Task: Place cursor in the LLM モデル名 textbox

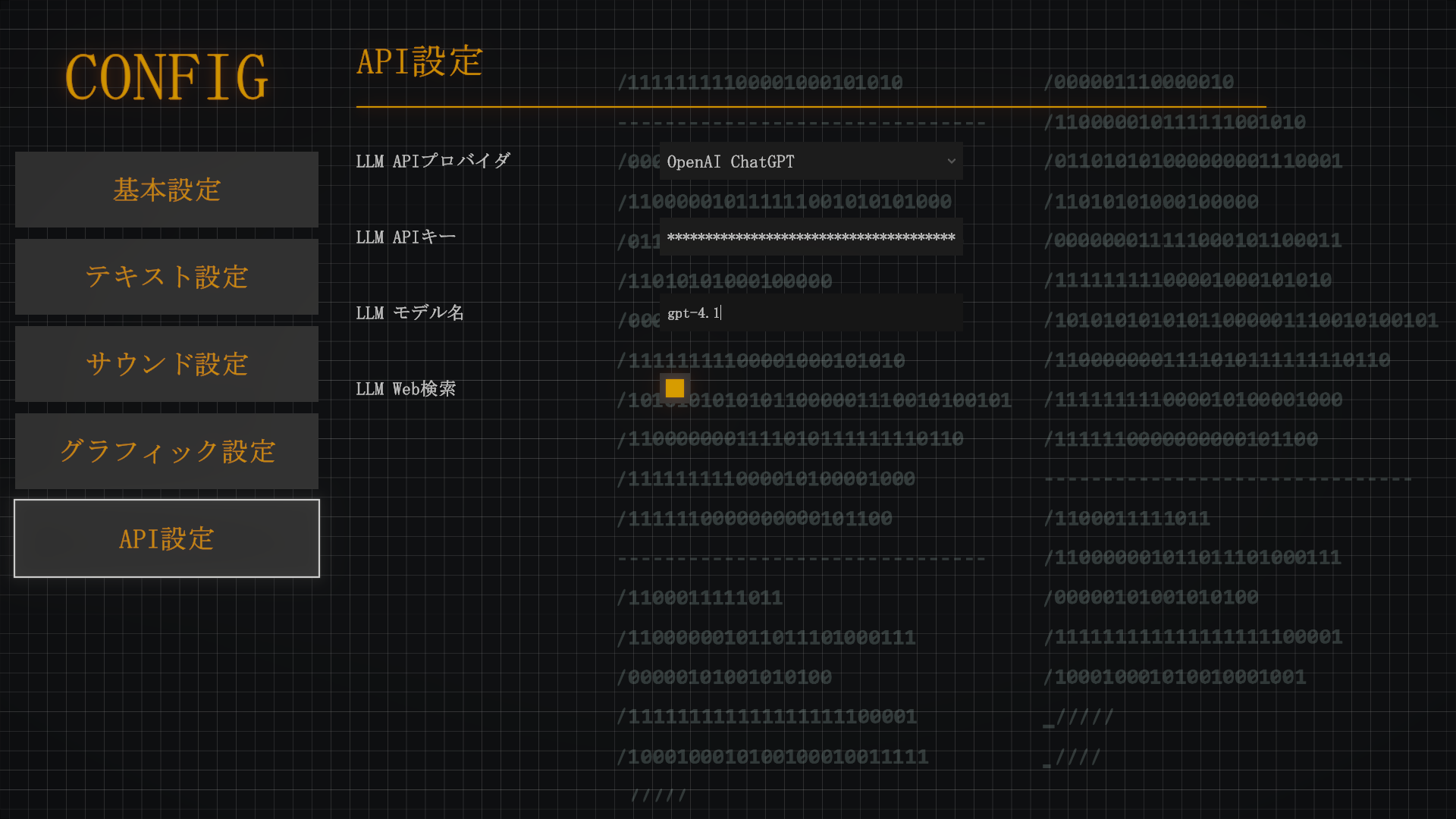Action: [x=810, y=312]
